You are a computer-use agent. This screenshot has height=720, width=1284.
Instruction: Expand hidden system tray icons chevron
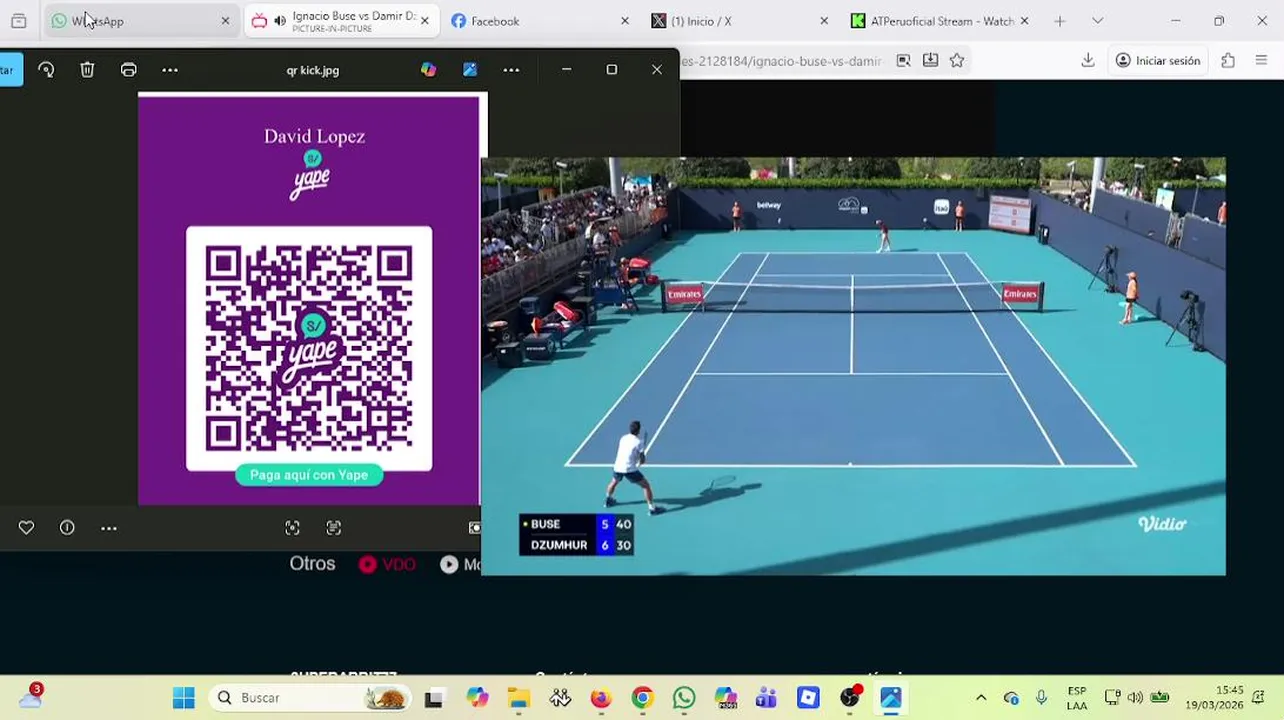981,698
